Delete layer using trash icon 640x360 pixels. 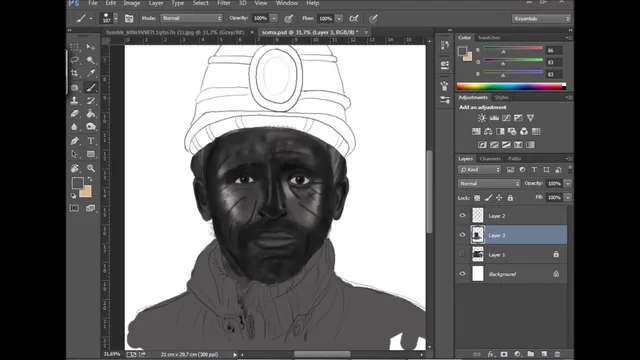click(557, 354)
